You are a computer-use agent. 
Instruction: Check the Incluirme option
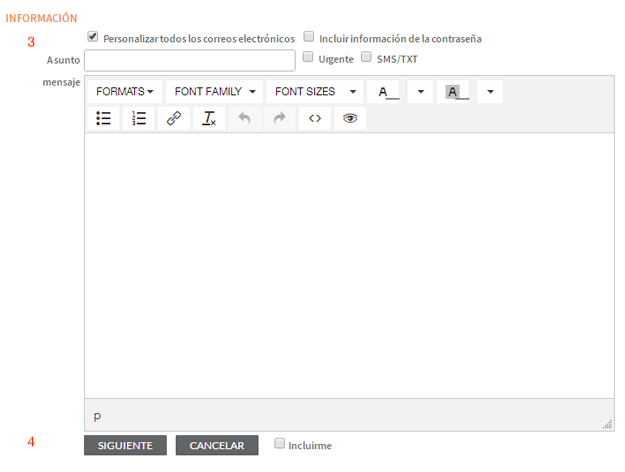tap(279, 443)
